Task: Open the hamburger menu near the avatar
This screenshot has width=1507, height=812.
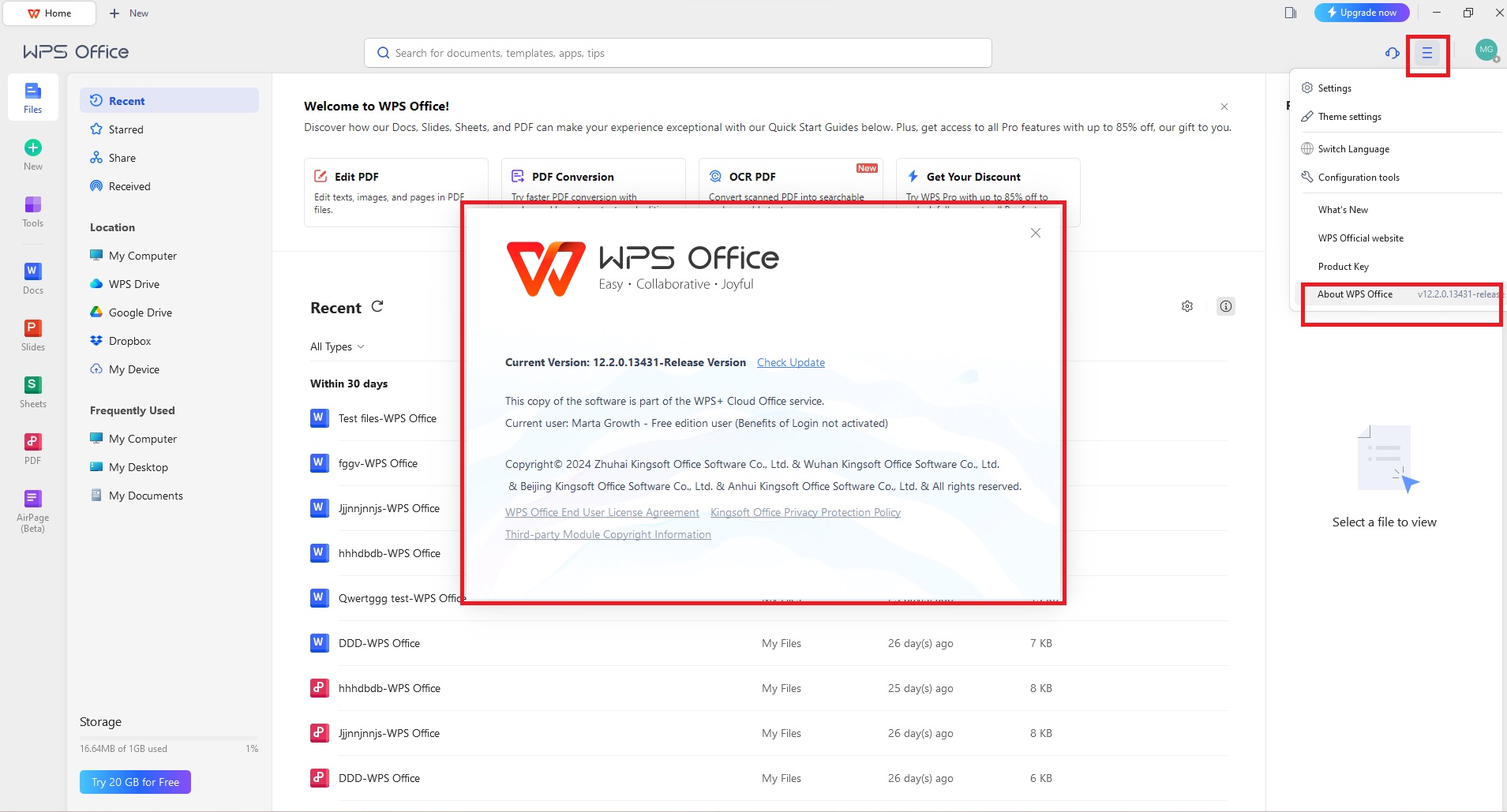Action: tap(1427, 54)
